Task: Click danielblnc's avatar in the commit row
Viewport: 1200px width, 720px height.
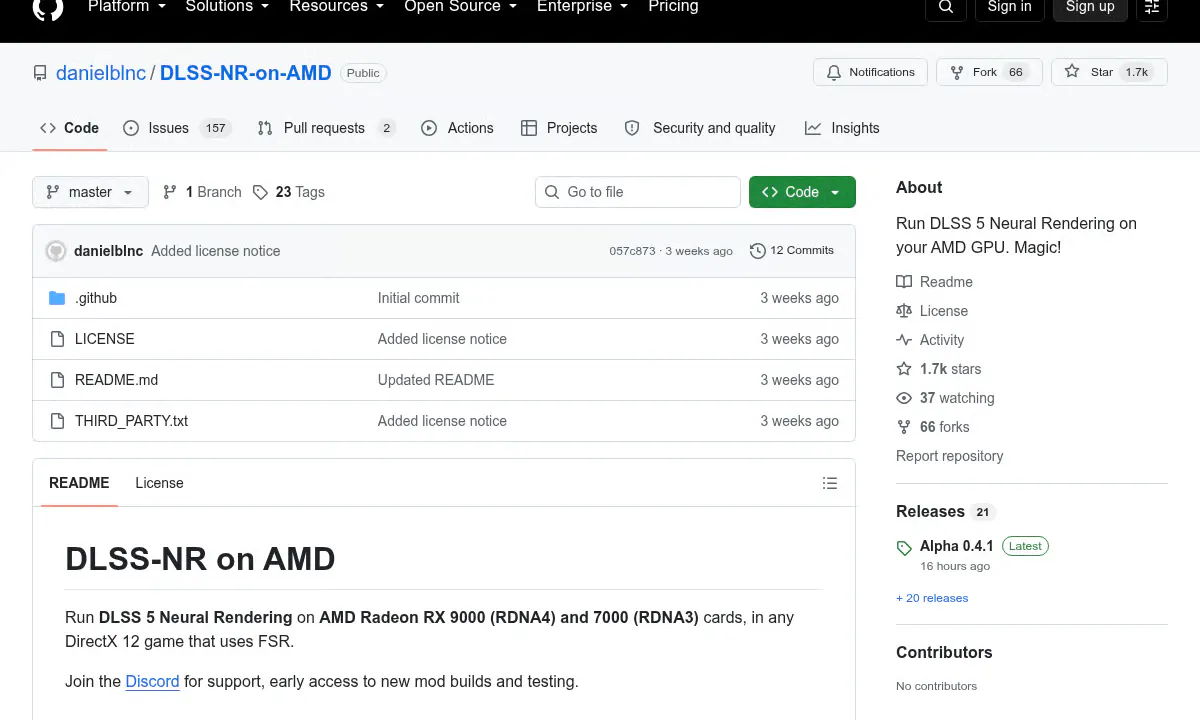Action: 56,251
